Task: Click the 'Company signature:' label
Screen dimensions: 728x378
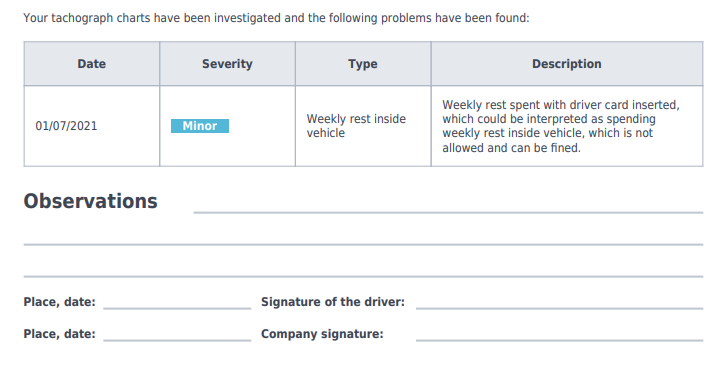Action: [322, 334]
